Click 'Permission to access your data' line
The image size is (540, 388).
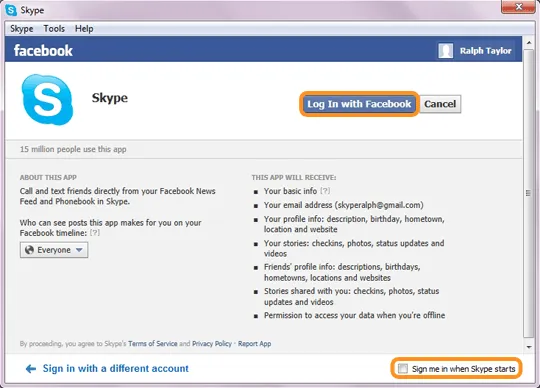(x=354, y=315)
